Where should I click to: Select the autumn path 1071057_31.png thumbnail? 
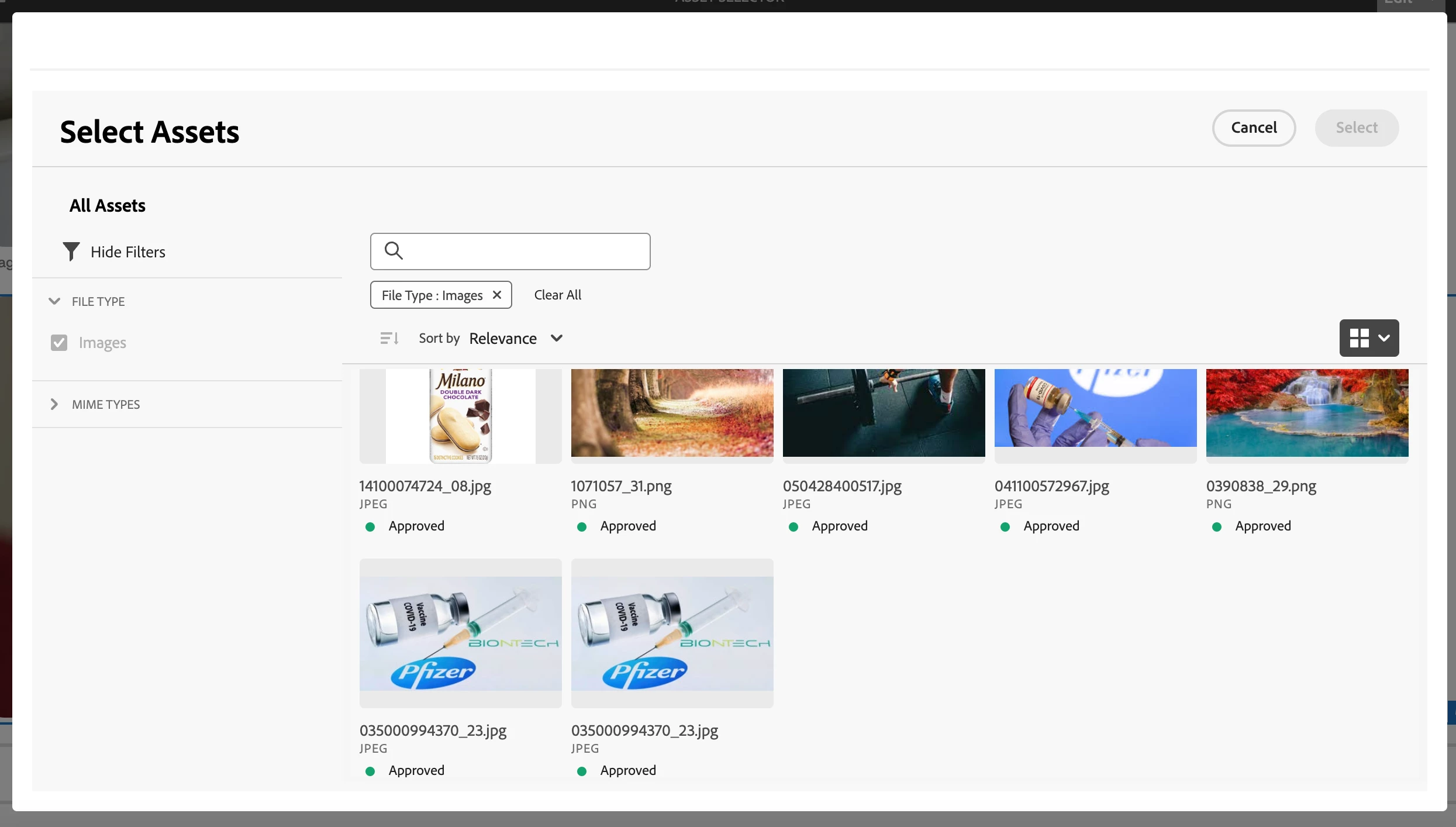point(672,413)
